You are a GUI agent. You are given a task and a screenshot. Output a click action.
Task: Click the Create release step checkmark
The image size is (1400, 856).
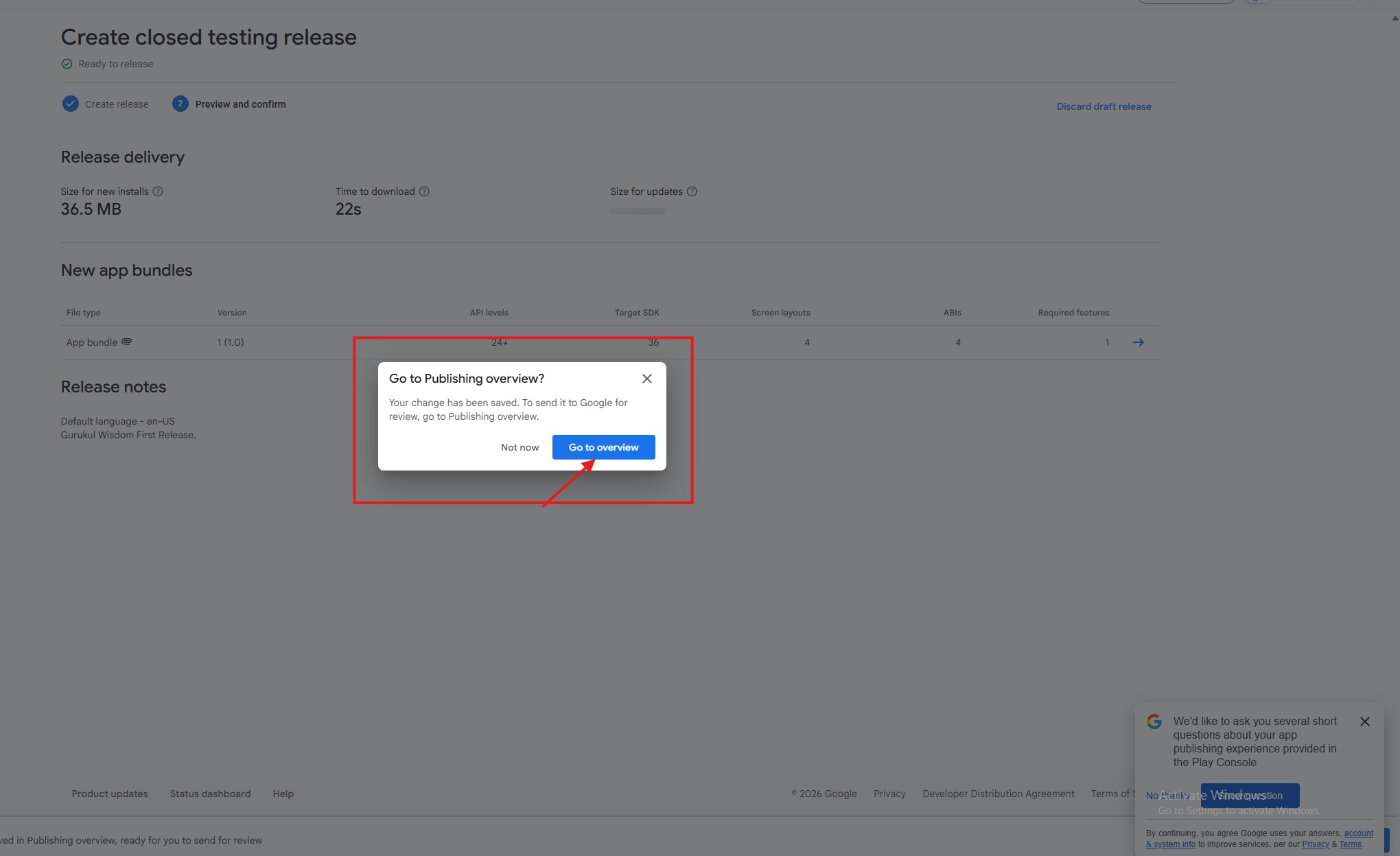tap(70, 104)
